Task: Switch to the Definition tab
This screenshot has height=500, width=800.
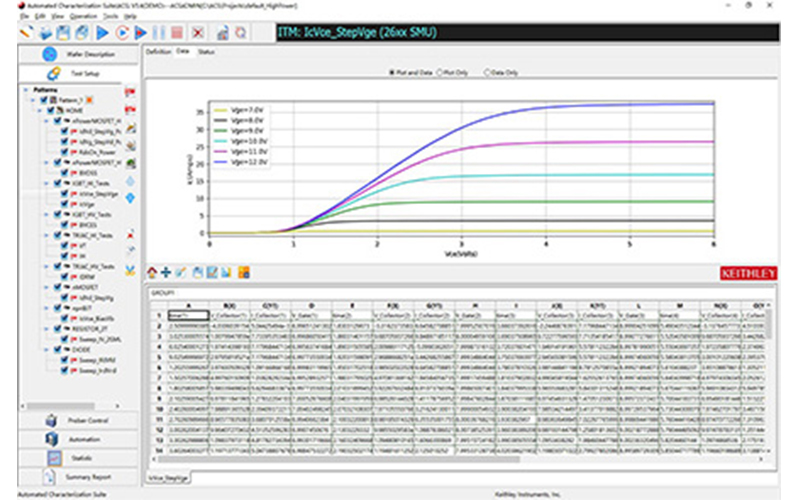Action: [x=158, y=51]
